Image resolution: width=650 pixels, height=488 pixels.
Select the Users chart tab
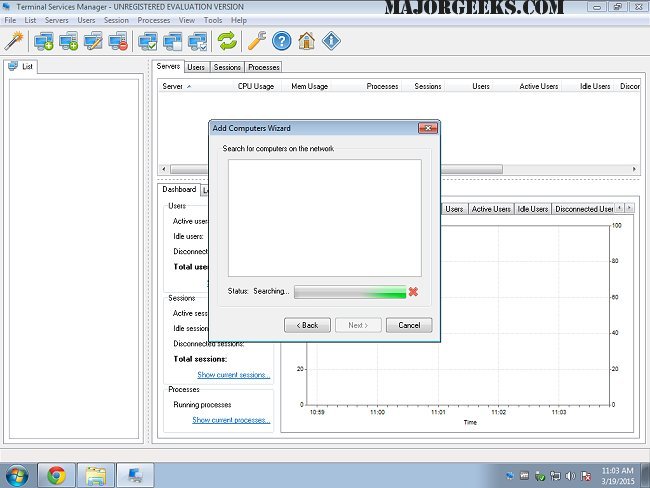(x=454, y=209)
